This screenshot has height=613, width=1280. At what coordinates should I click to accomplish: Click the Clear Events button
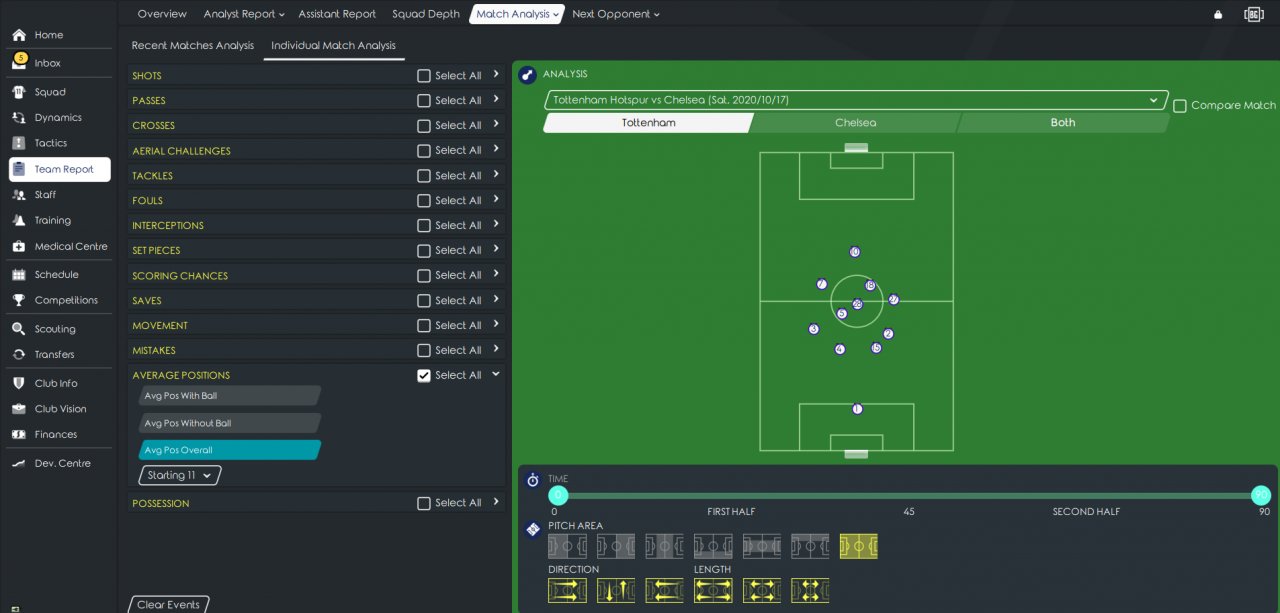click(x=168, y=605)
